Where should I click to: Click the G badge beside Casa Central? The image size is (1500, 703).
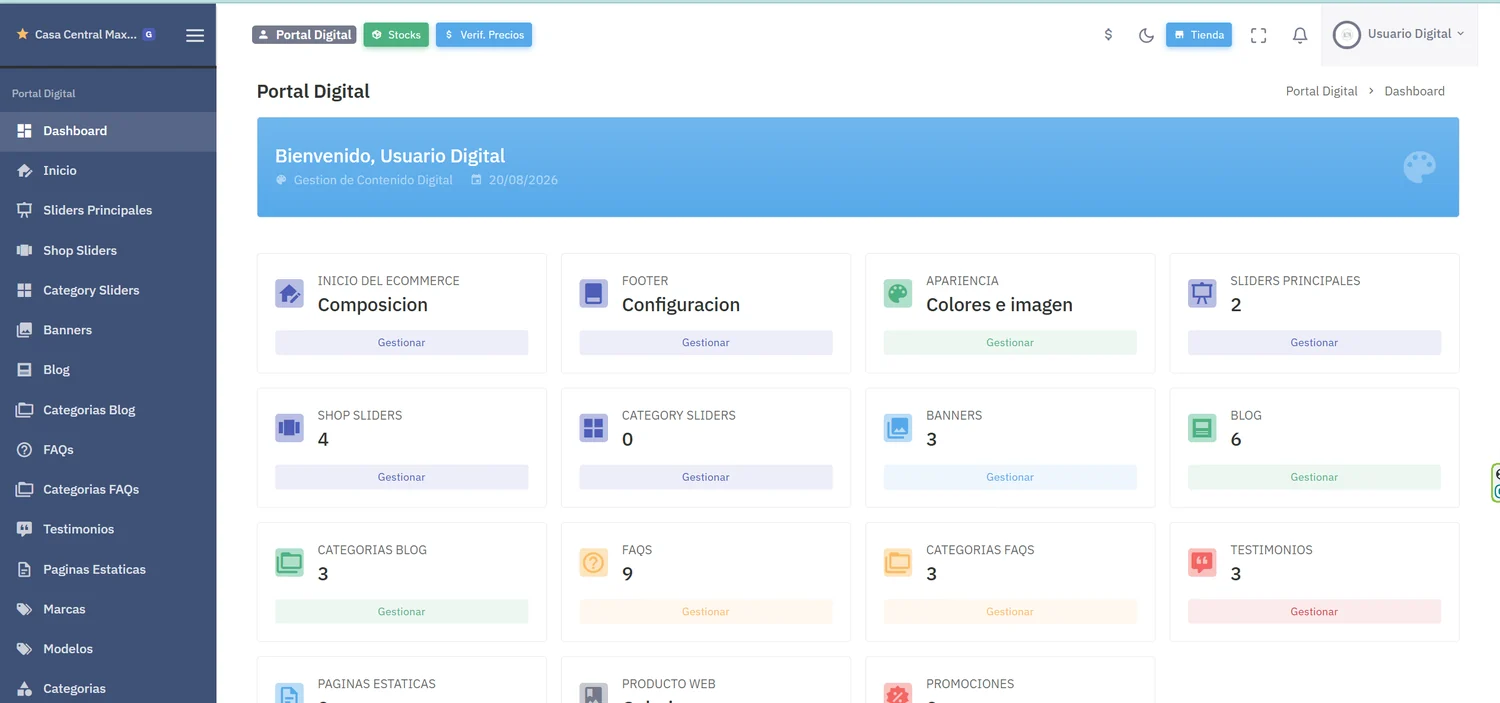click(x=149, y=34)
